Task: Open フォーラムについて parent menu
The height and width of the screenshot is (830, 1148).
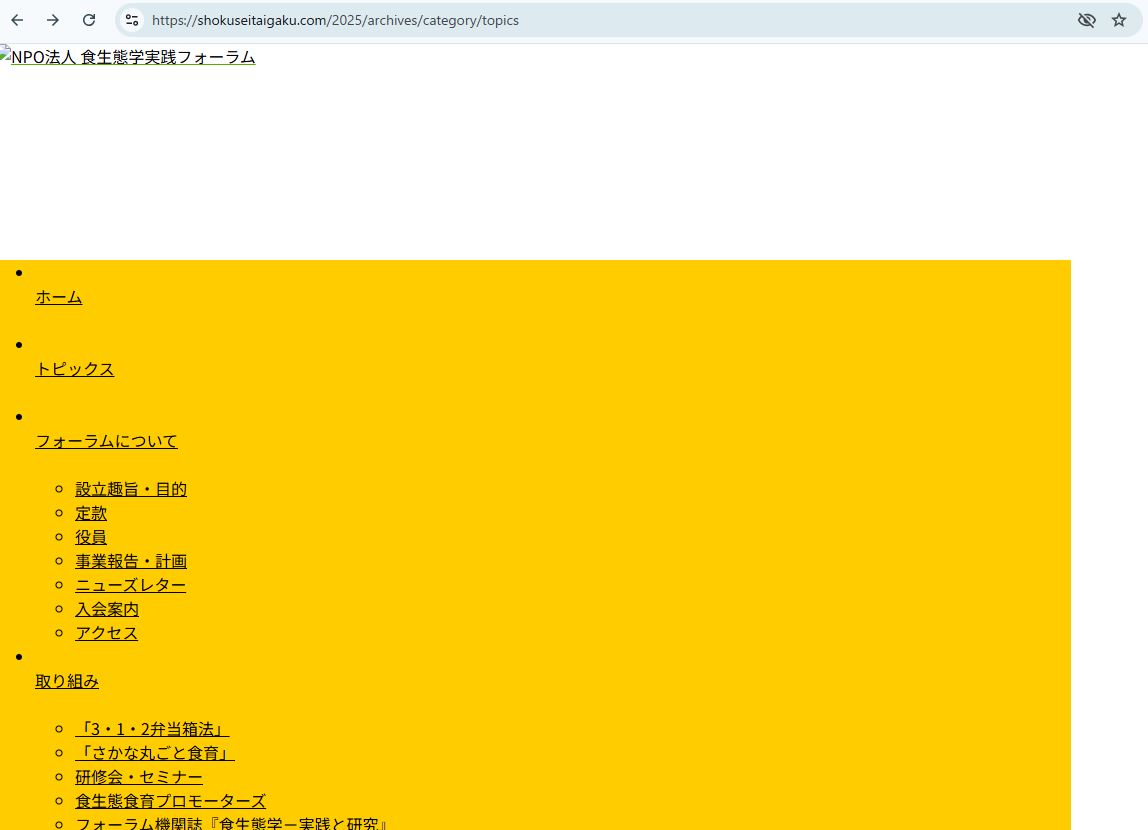Action: (106, 441)
